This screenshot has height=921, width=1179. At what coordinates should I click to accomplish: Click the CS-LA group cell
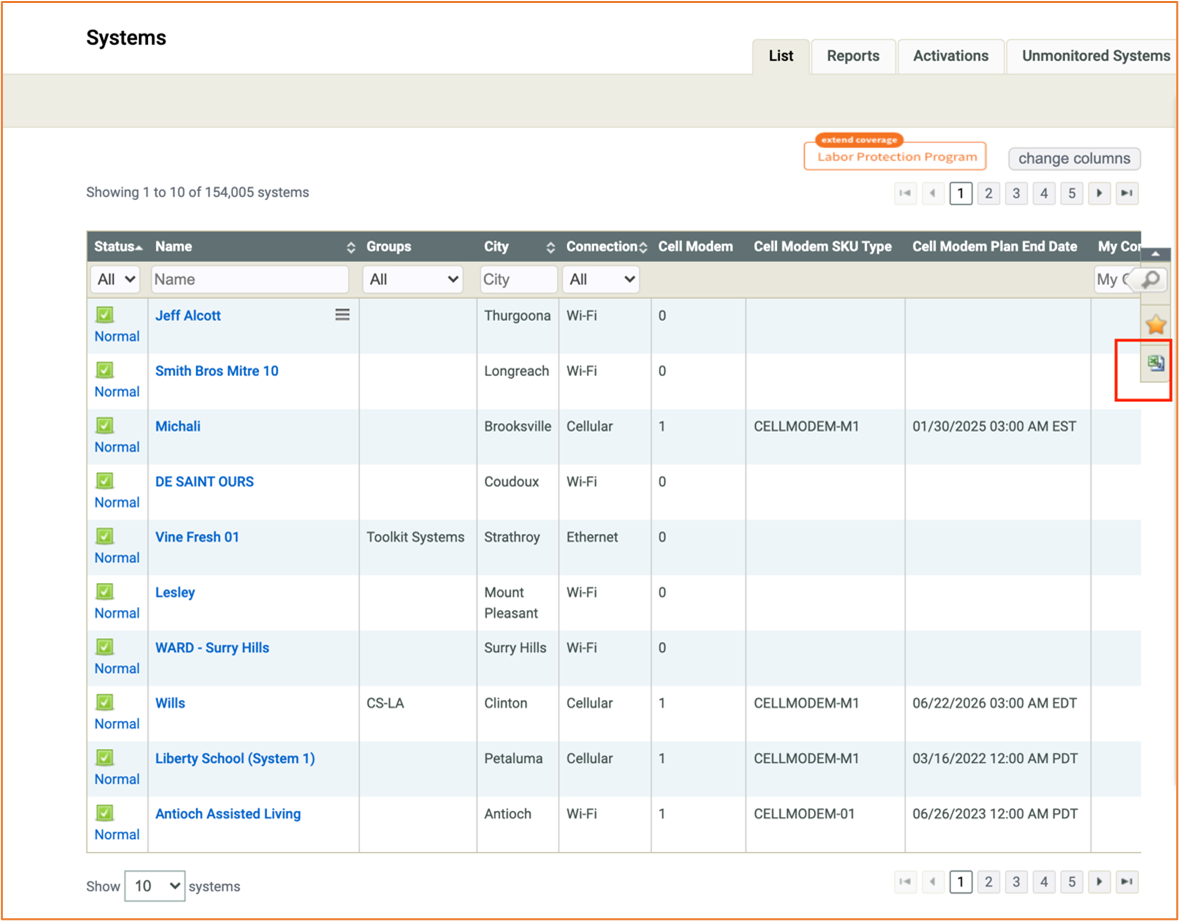pyautogui.click(x=385, y=703)
